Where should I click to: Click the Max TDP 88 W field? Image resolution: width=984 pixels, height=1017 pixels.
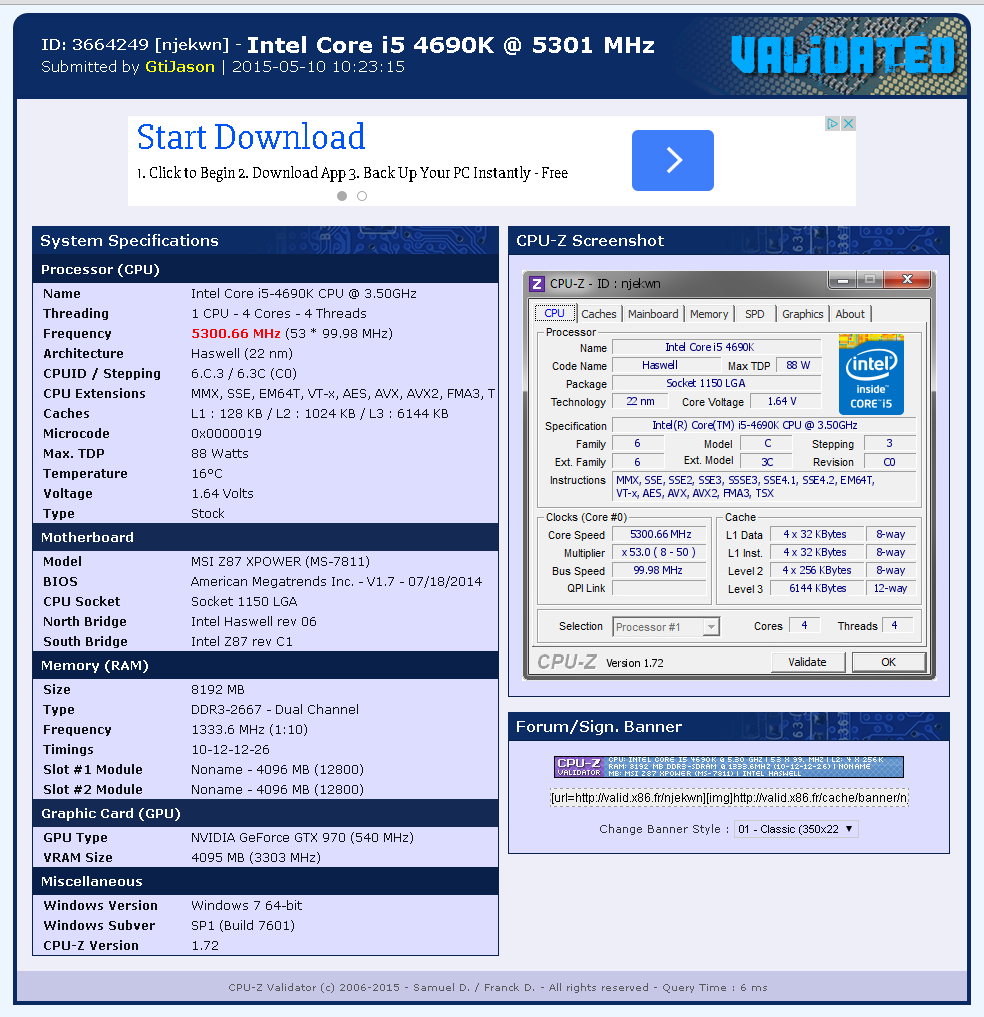point(798,365)
